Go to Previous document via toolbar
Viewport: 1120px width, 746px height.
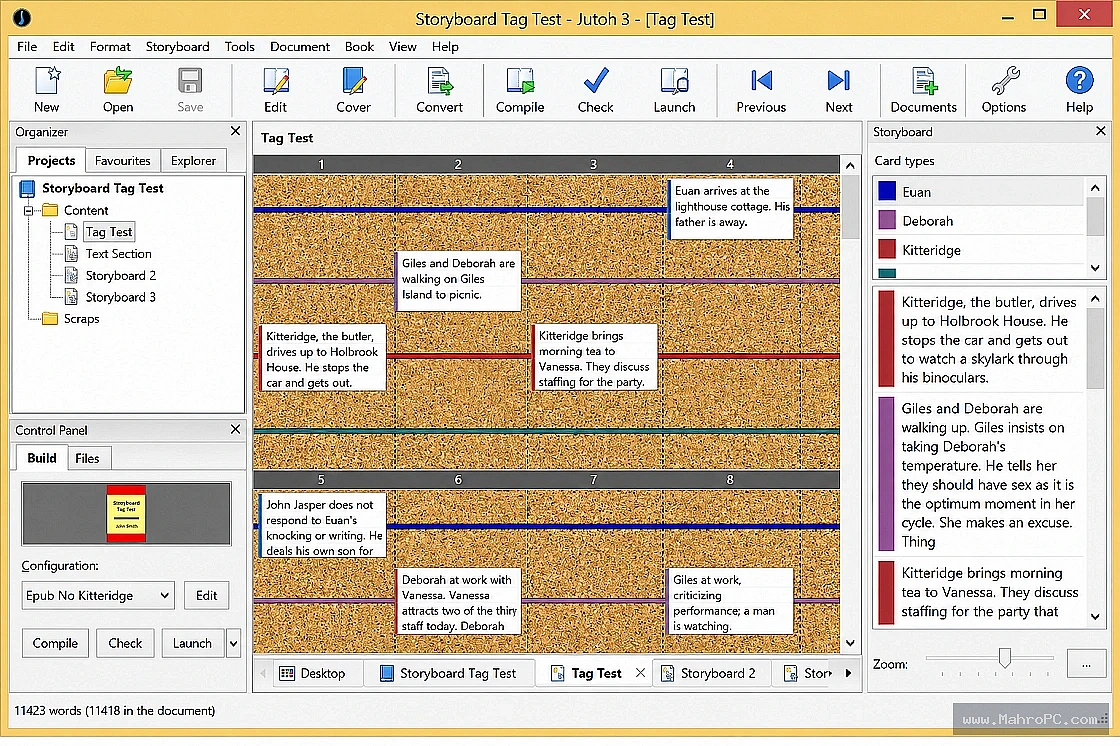tap(761, 89)
